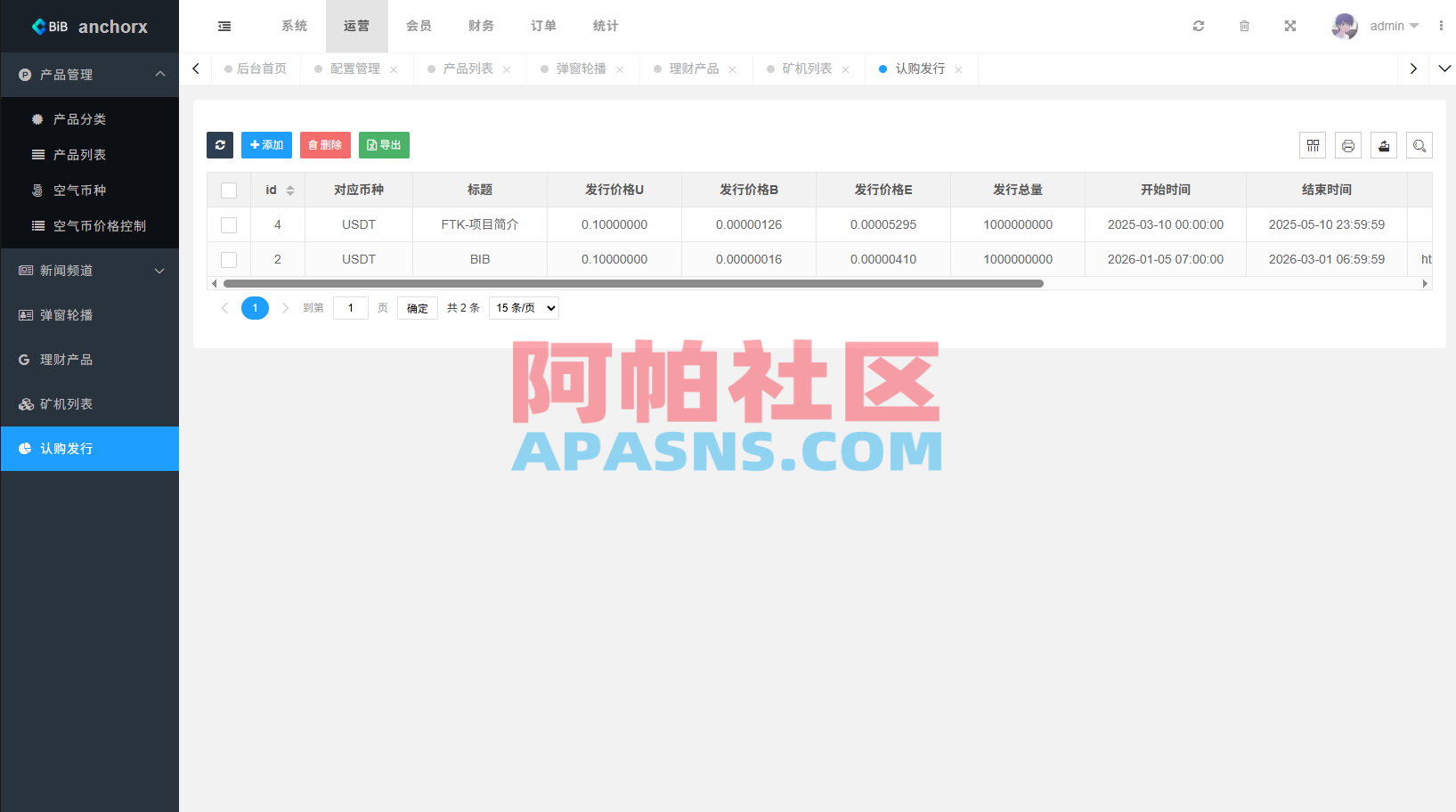Open the 系统 top menu

pos(295,26)
